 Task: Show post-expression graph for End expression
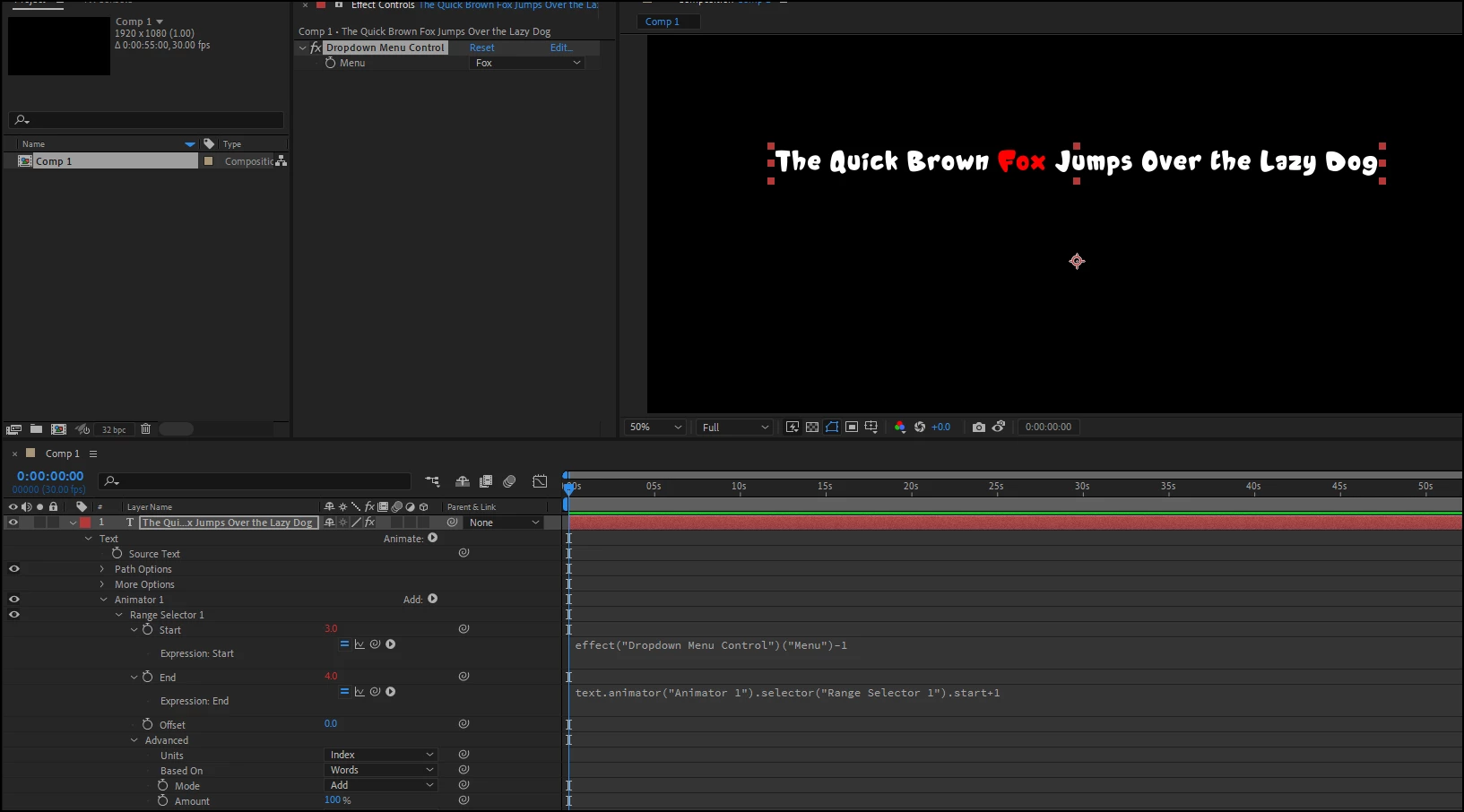(x=360, y=692)
